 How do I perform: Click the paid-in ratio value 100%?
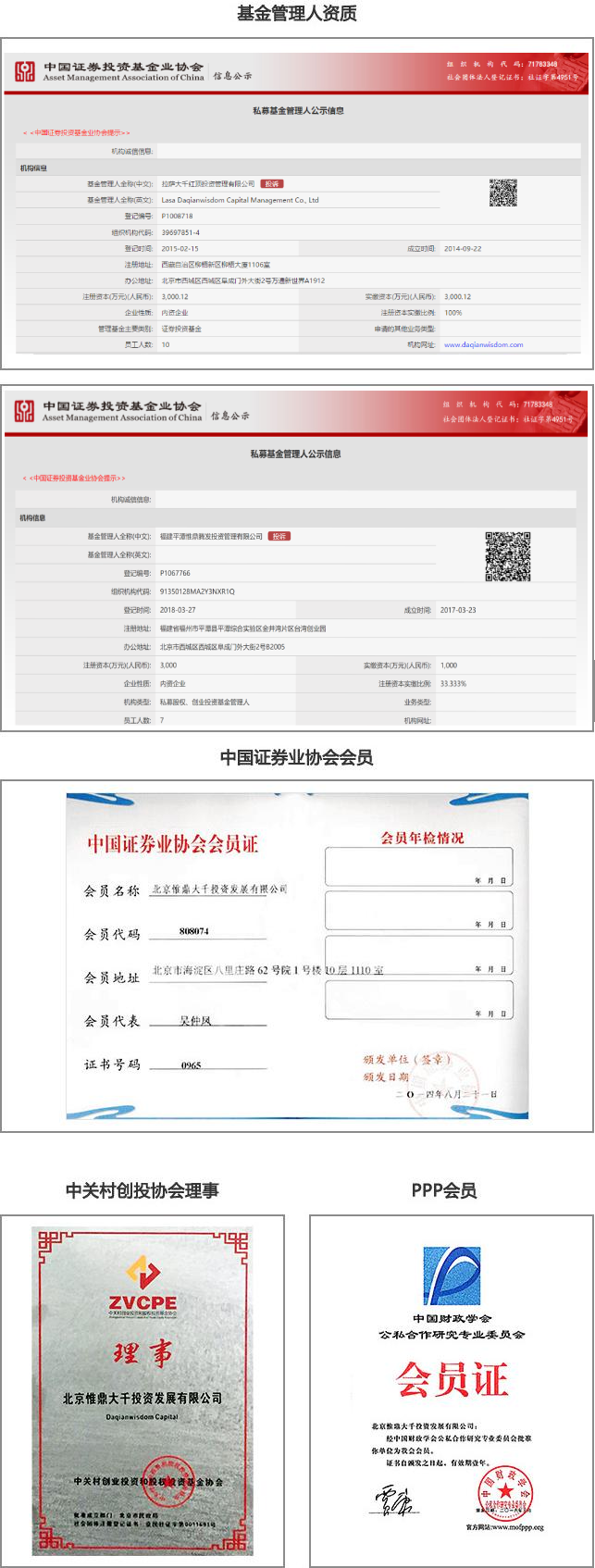tap(453, 312)
